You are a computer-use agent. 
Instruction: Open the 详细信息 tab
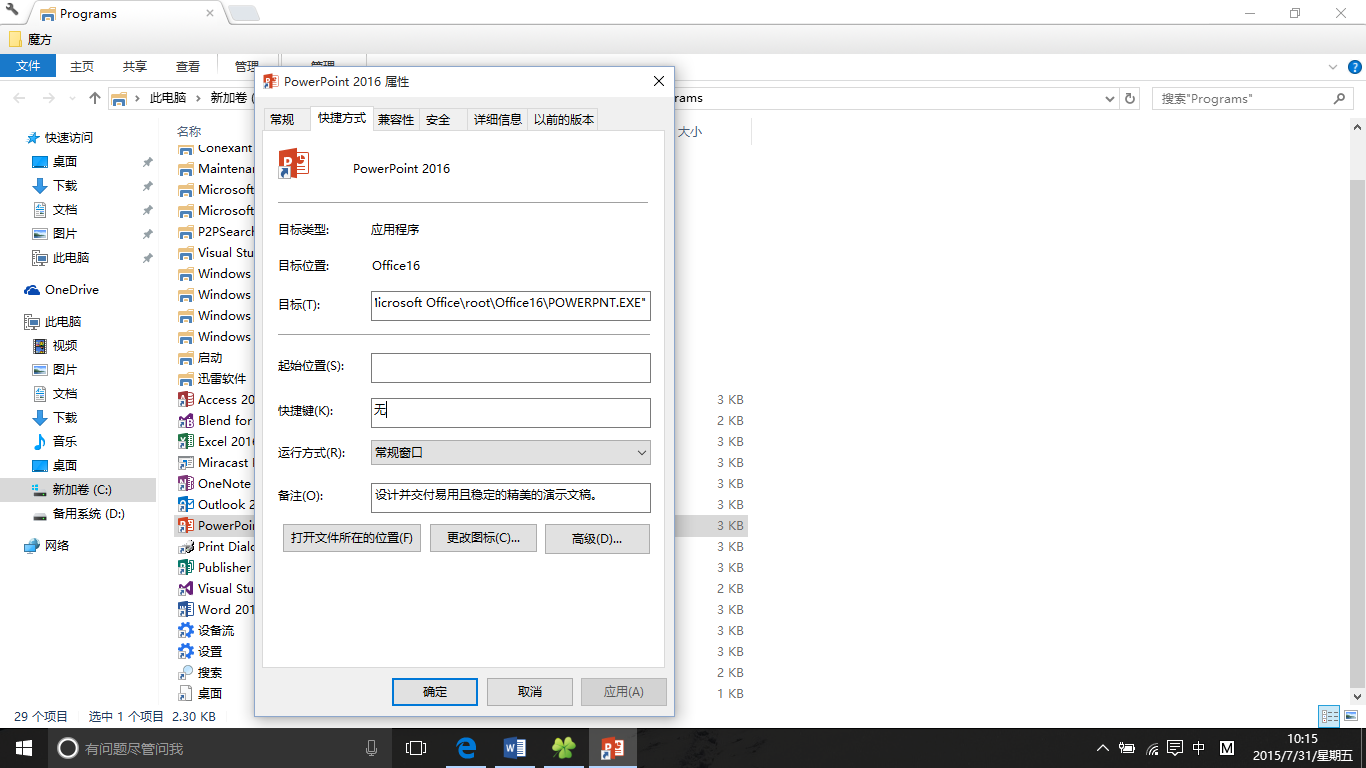[x=498, y=120]
